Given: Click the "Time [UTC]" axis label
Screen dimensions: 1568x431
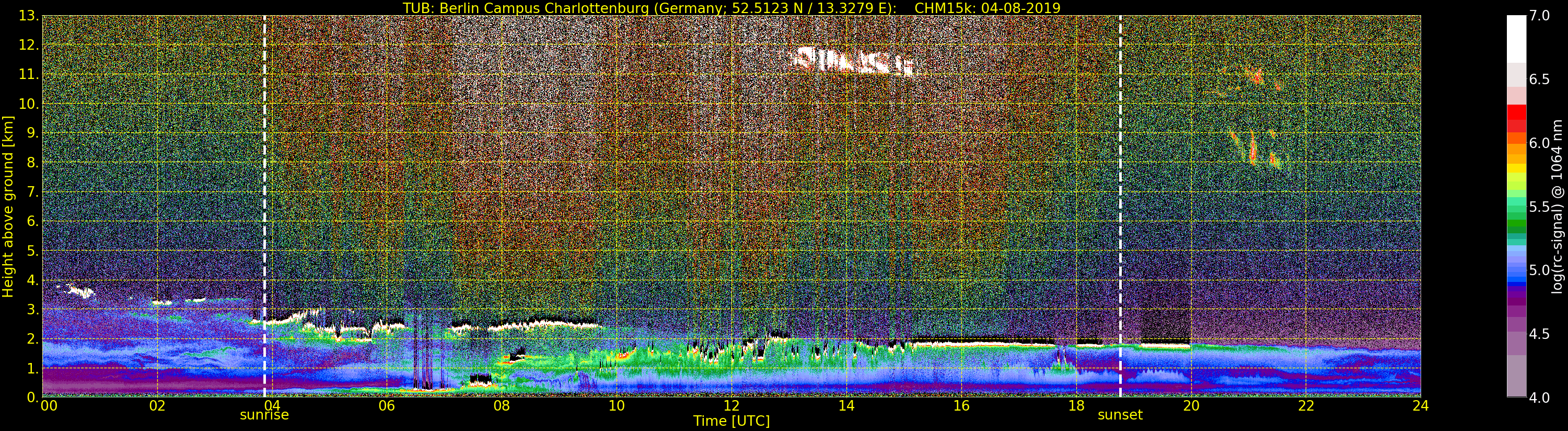Looking at the screenshot, I should point(731,421).
